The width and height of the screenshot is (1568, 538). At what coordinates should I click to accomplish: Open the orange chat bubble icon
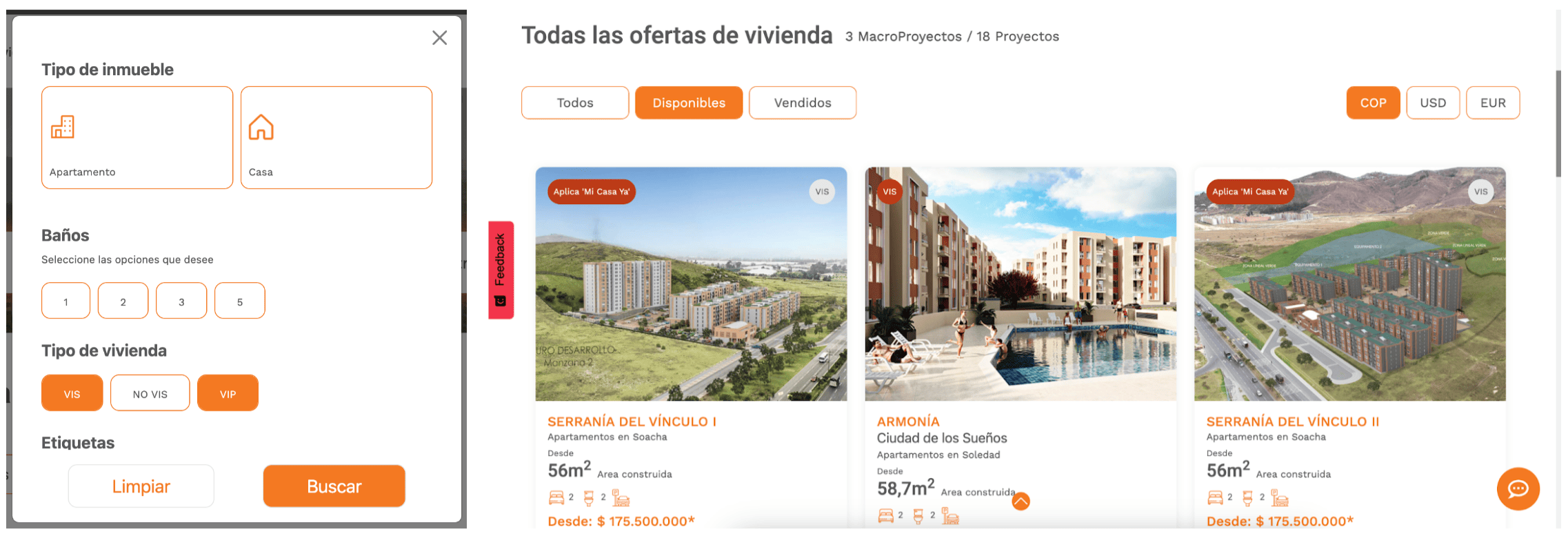(1518, 488)
